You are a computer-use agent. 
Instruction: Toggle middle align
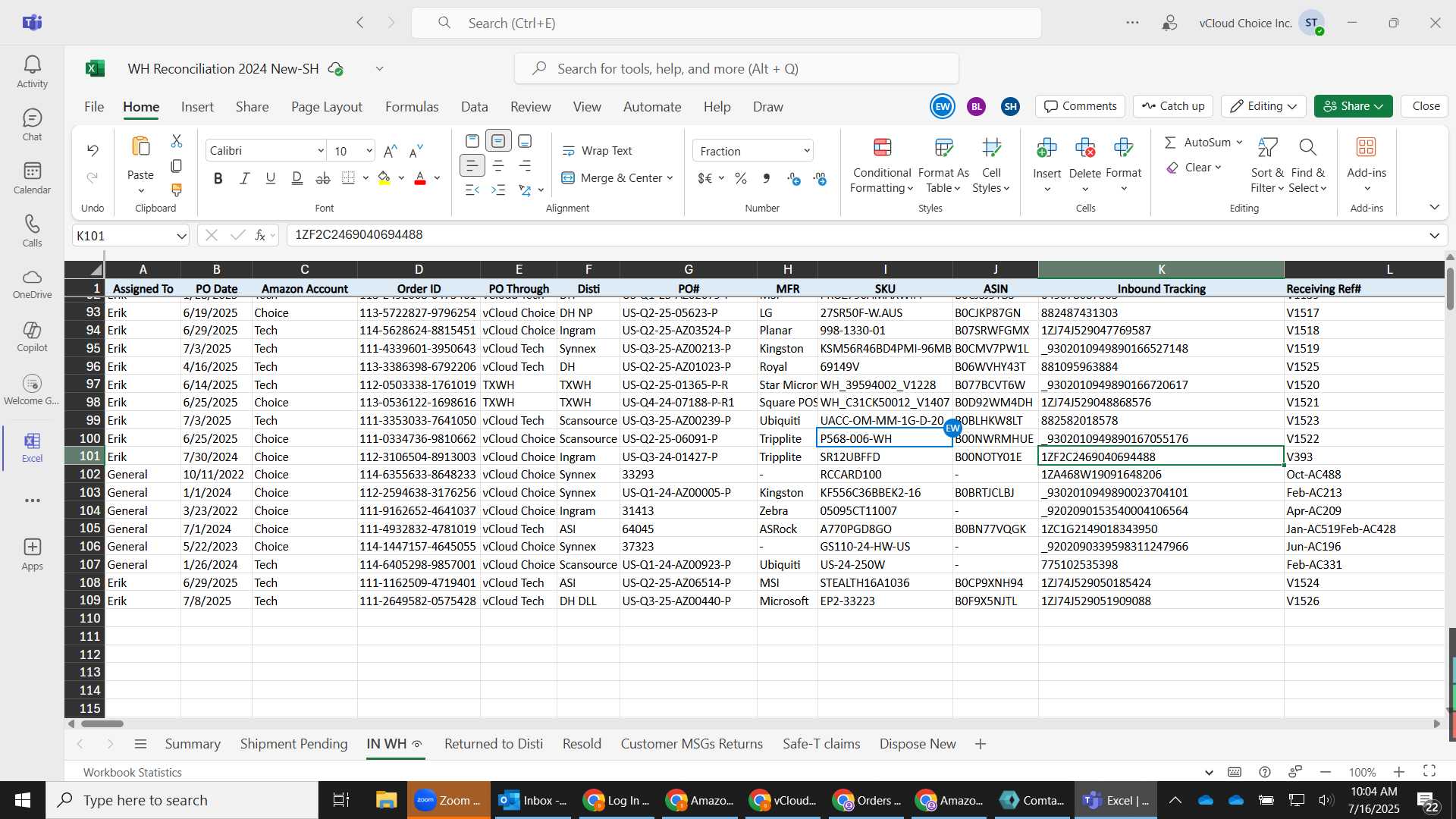pos(498,141)
